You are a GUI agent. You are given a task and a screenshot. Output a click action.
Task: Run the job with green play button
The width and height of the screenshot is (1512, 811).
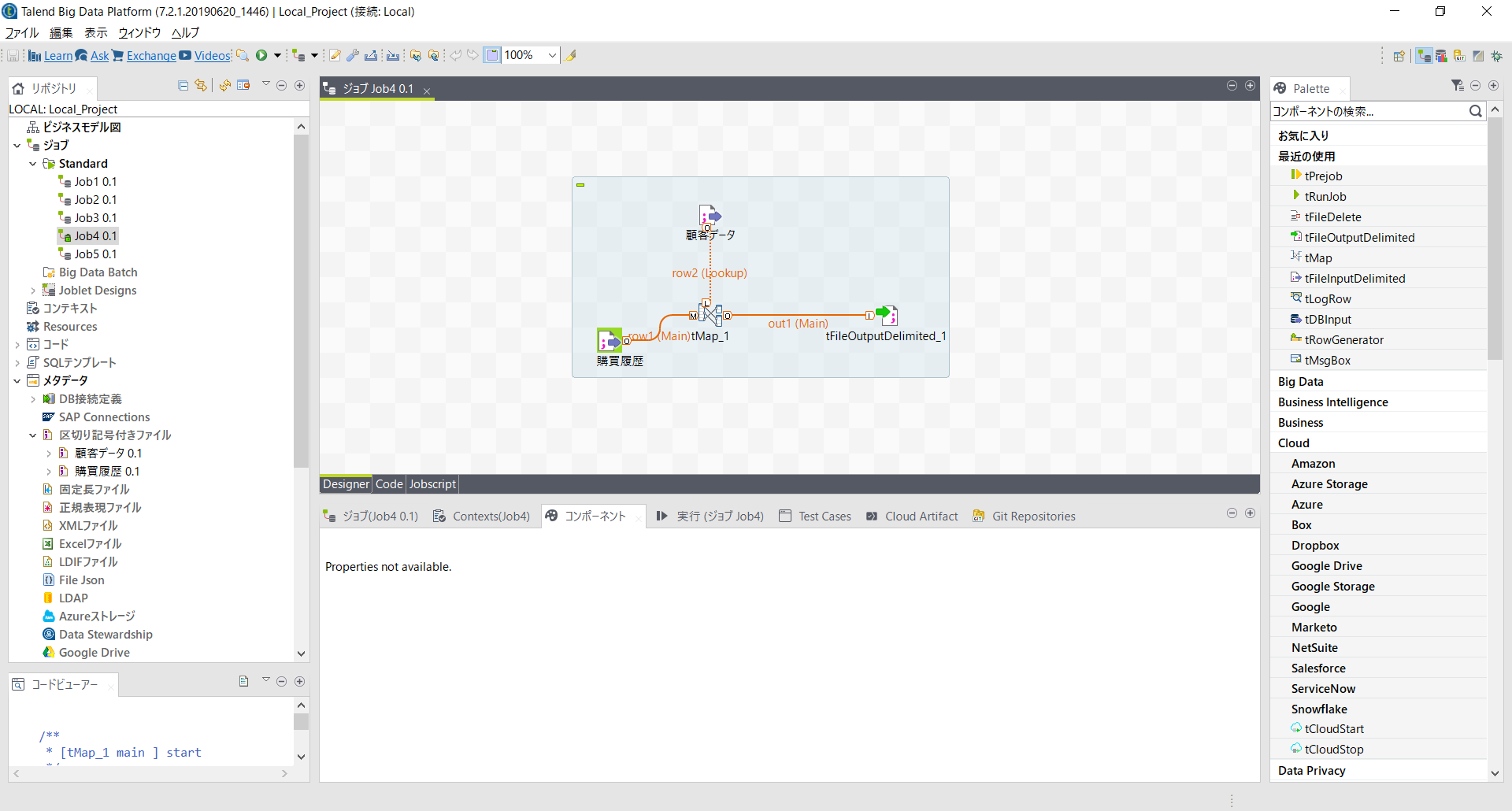coord(261,55)
